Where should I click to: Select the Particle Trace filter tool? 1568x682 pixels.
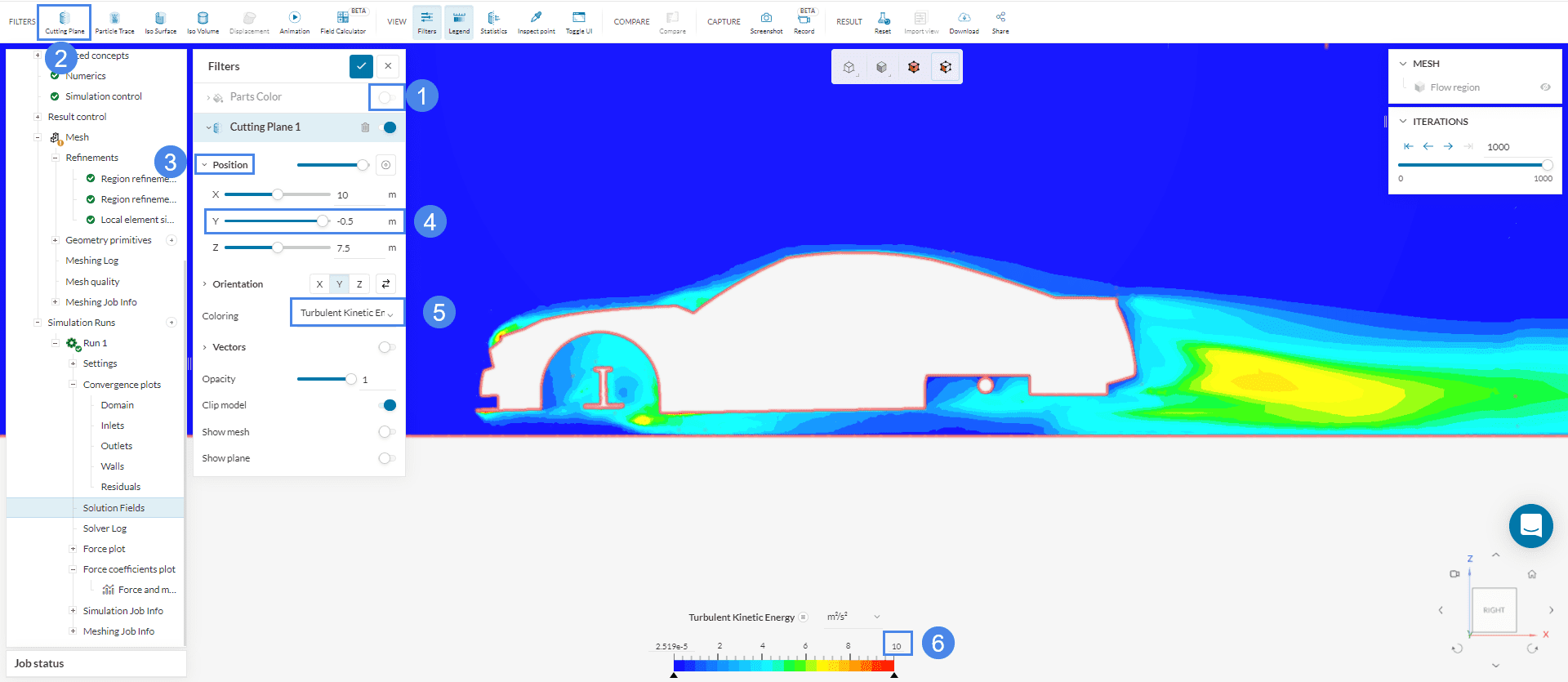[114, 21]
